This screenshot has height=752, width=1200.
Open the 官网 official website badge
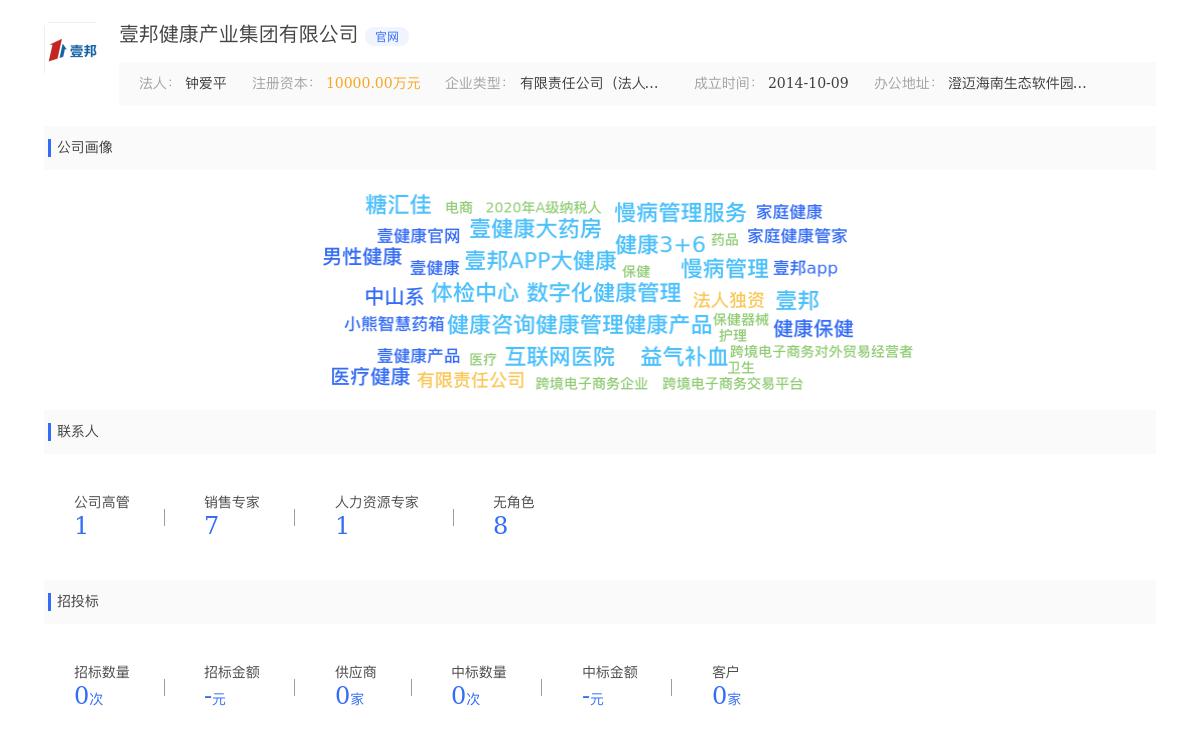[x=387, y=37]
